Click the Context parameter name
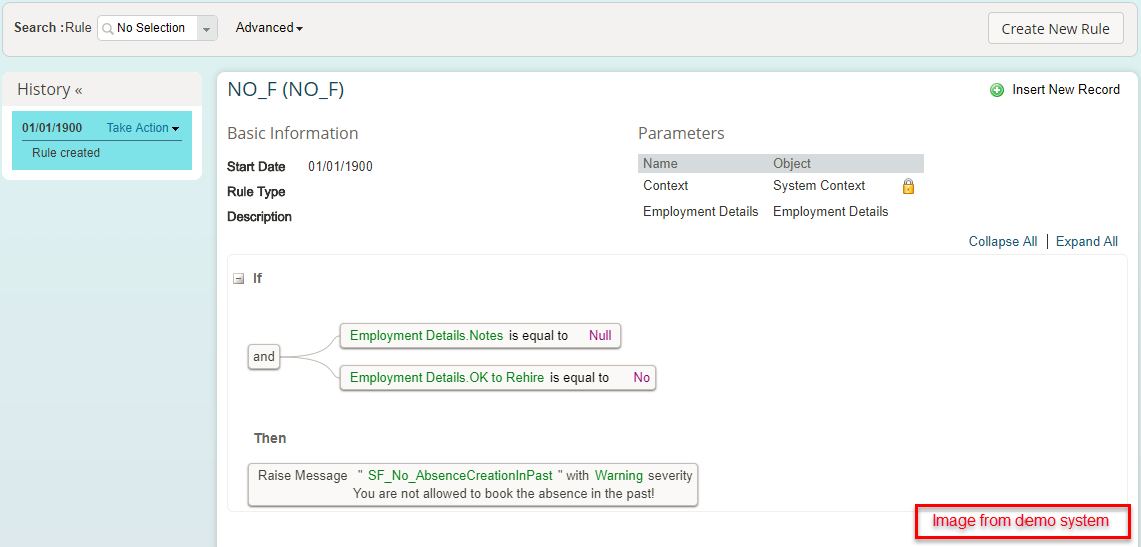The image size is (1141, 547). pos(666,185)
